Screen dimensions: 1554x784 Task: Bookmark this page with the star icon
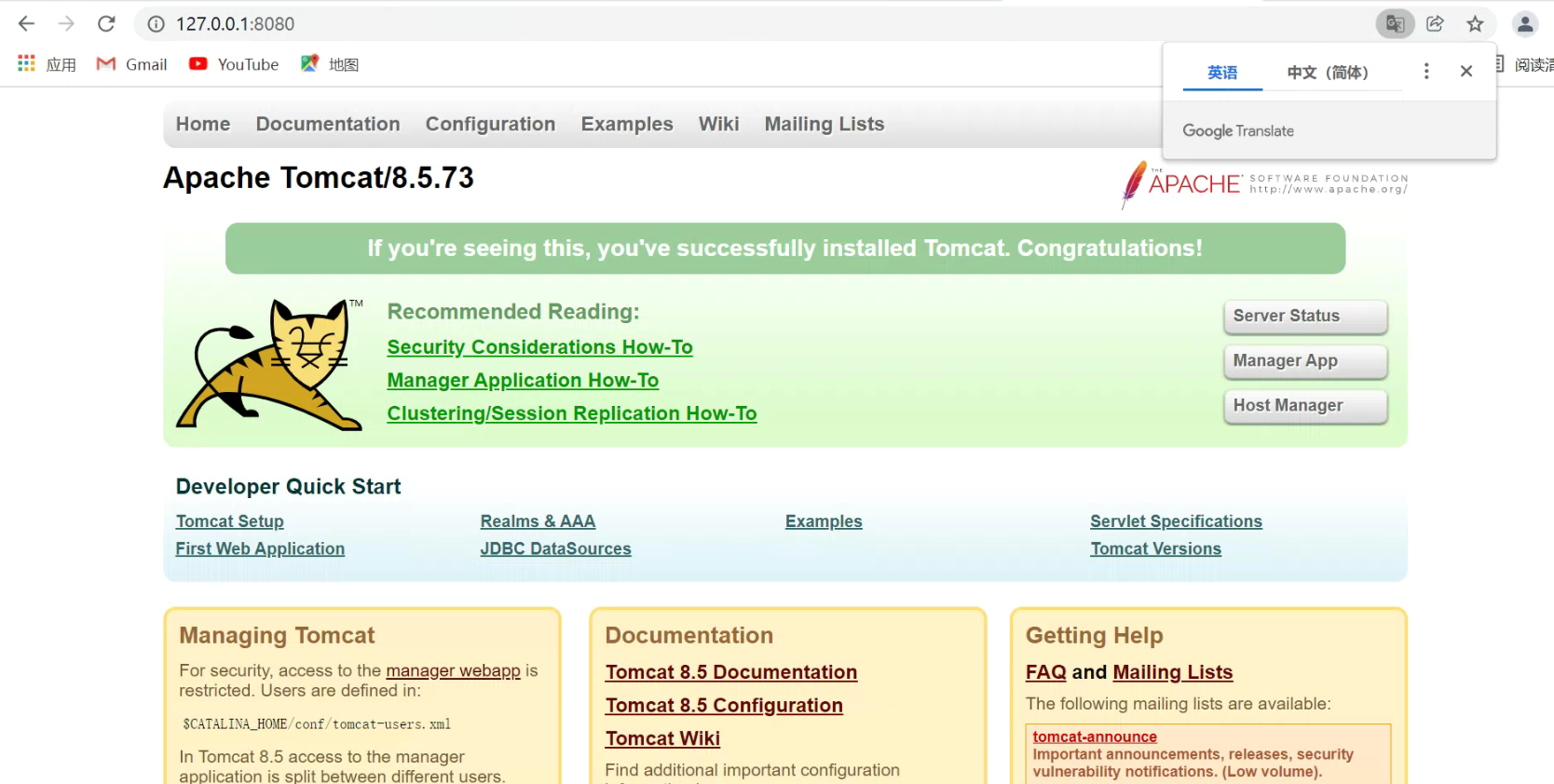(1475, 24)
